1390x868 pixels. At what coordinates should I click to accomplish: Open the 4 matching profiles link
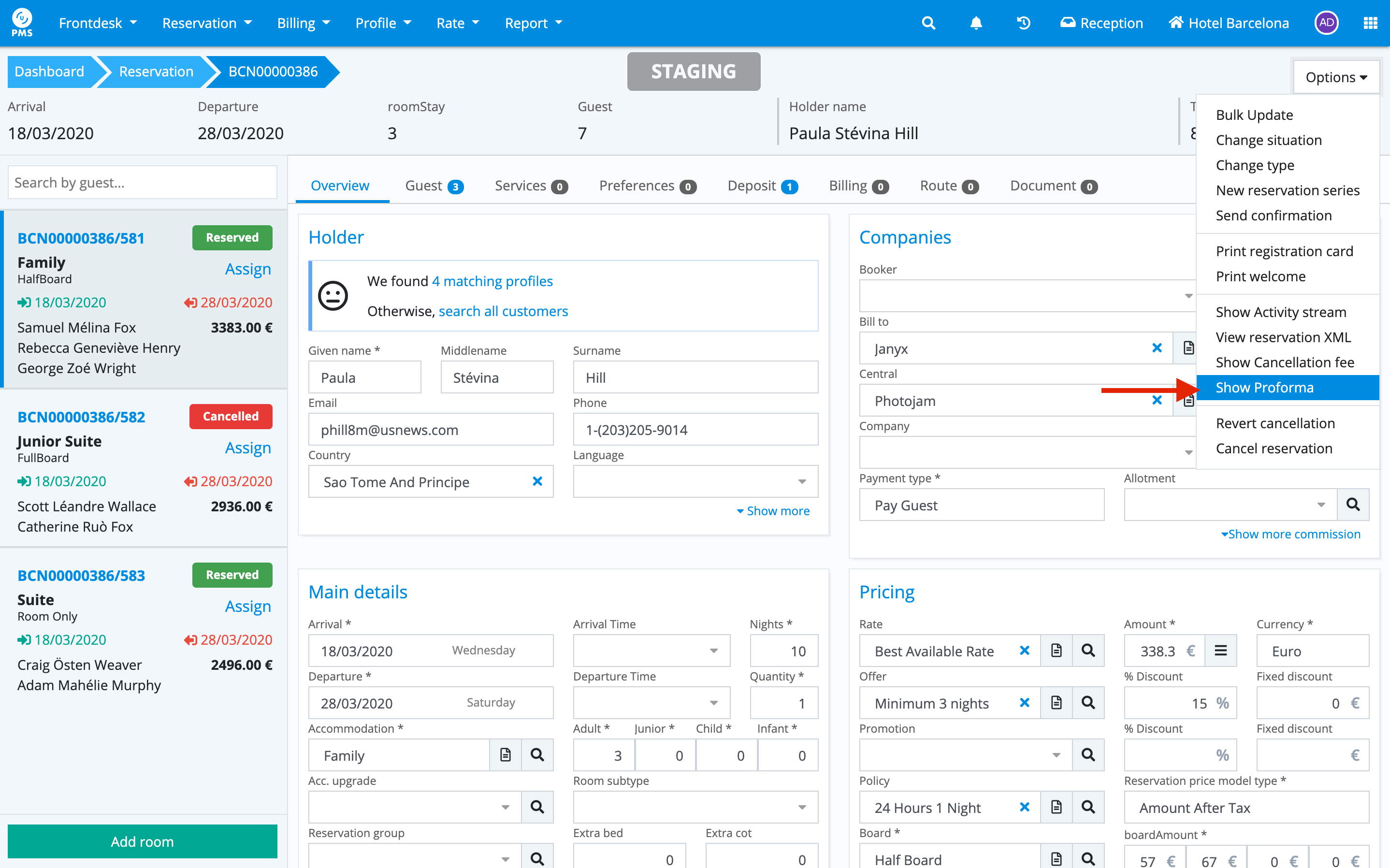pos(492,281)
